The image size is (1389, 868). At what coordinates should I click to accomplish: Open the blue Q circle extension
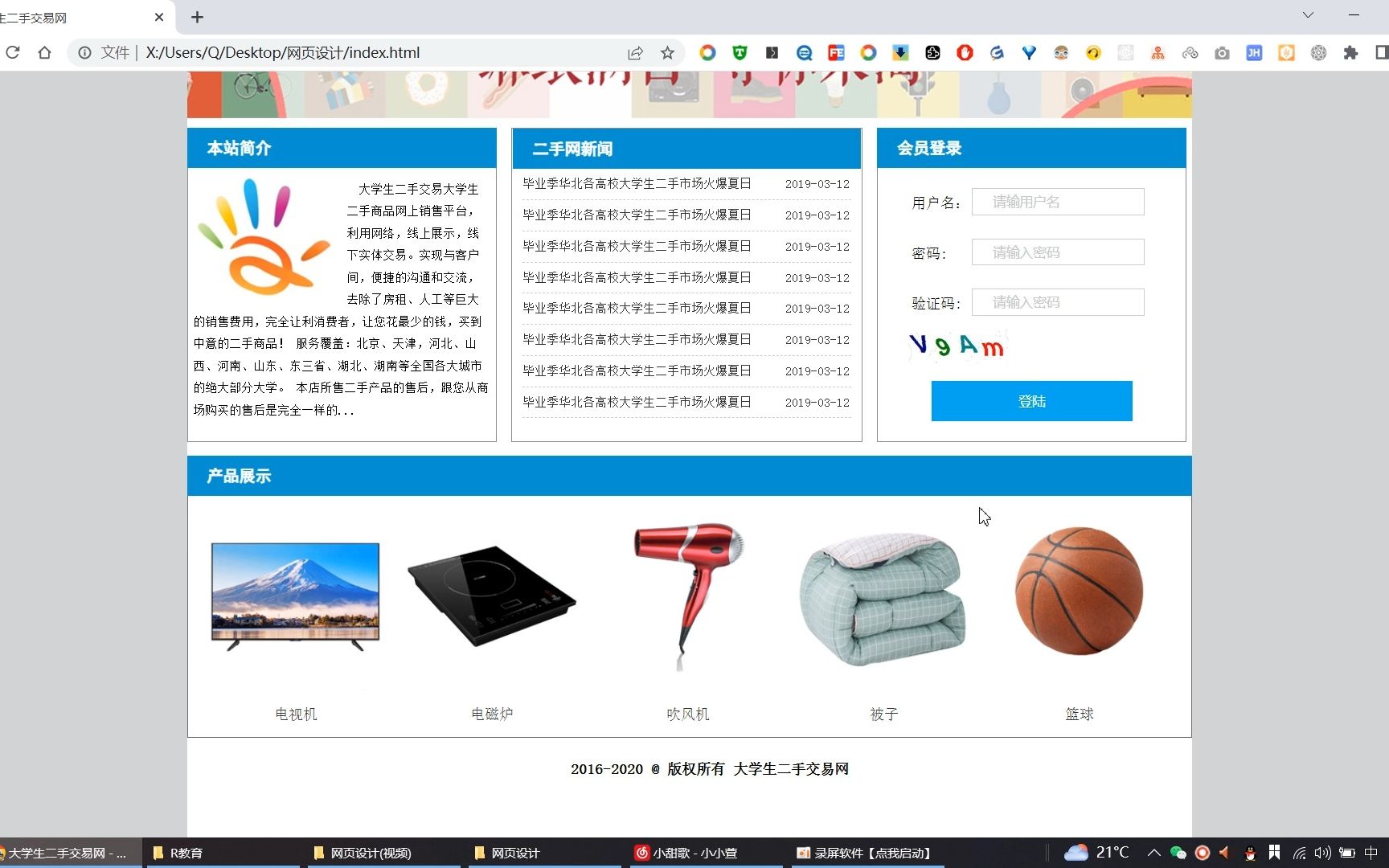pos(804,53)
